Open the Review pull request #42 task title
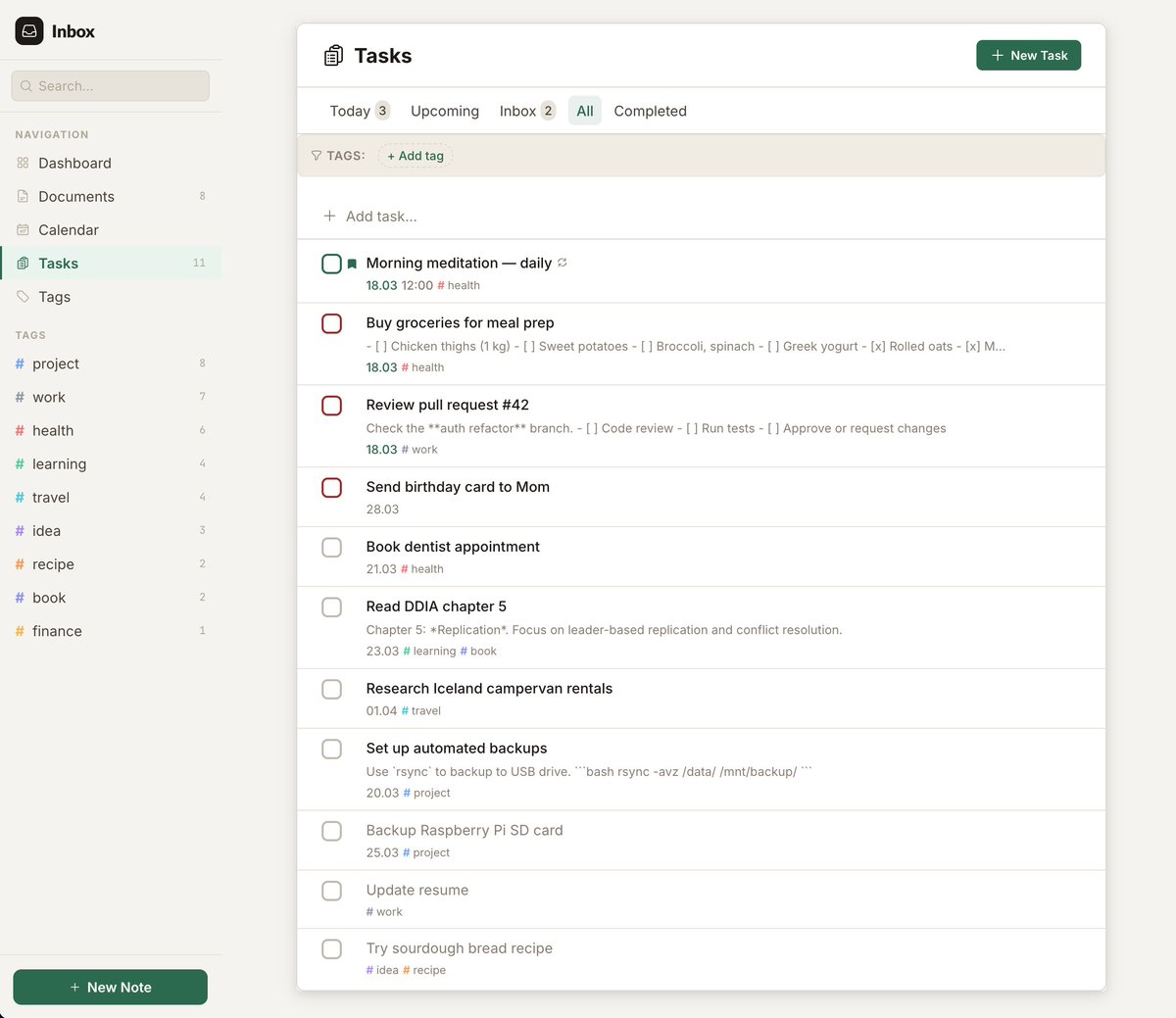This screenshot has width=1176, height=1018. click(x=448, y=405)
